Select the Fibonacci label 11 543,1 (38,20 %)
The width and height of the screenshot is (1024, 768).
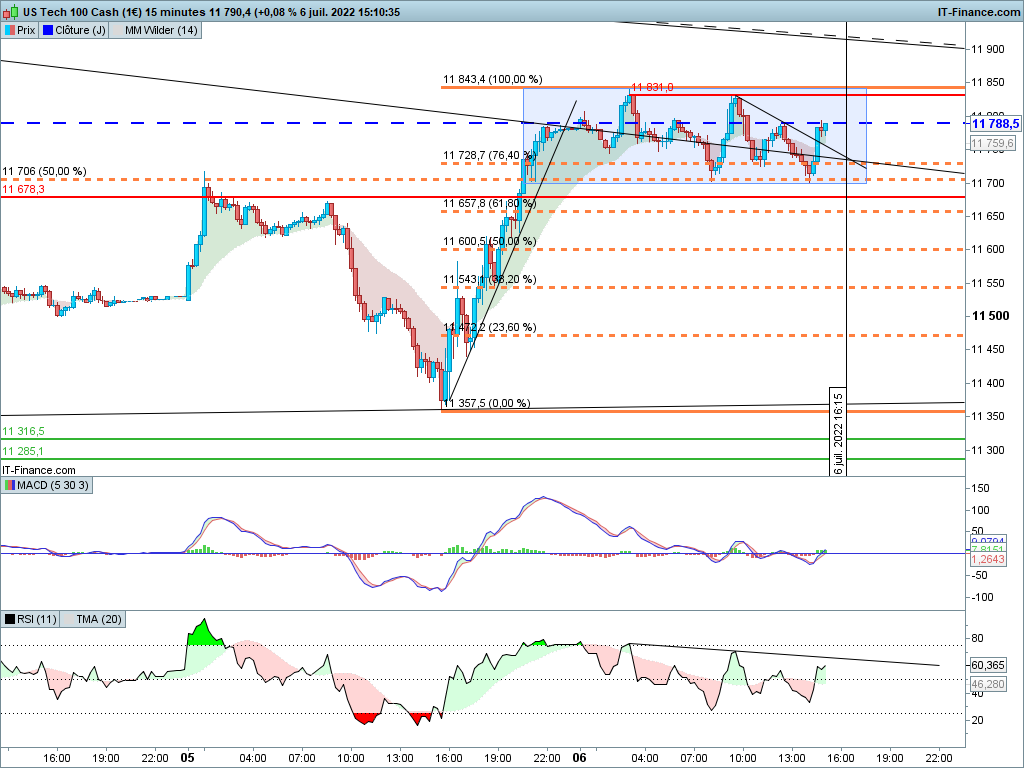point(490,279)
